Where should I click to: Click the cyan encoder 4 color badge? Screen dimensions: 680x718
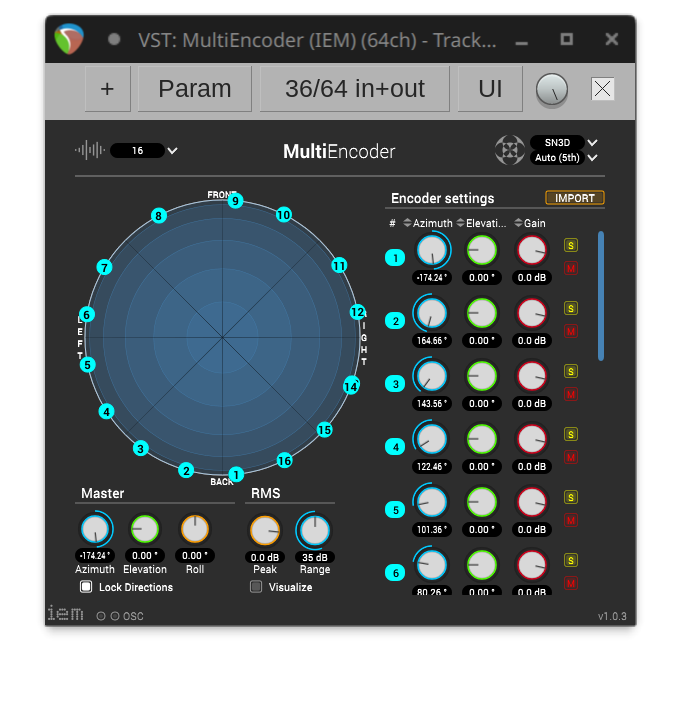pos(395,447)
